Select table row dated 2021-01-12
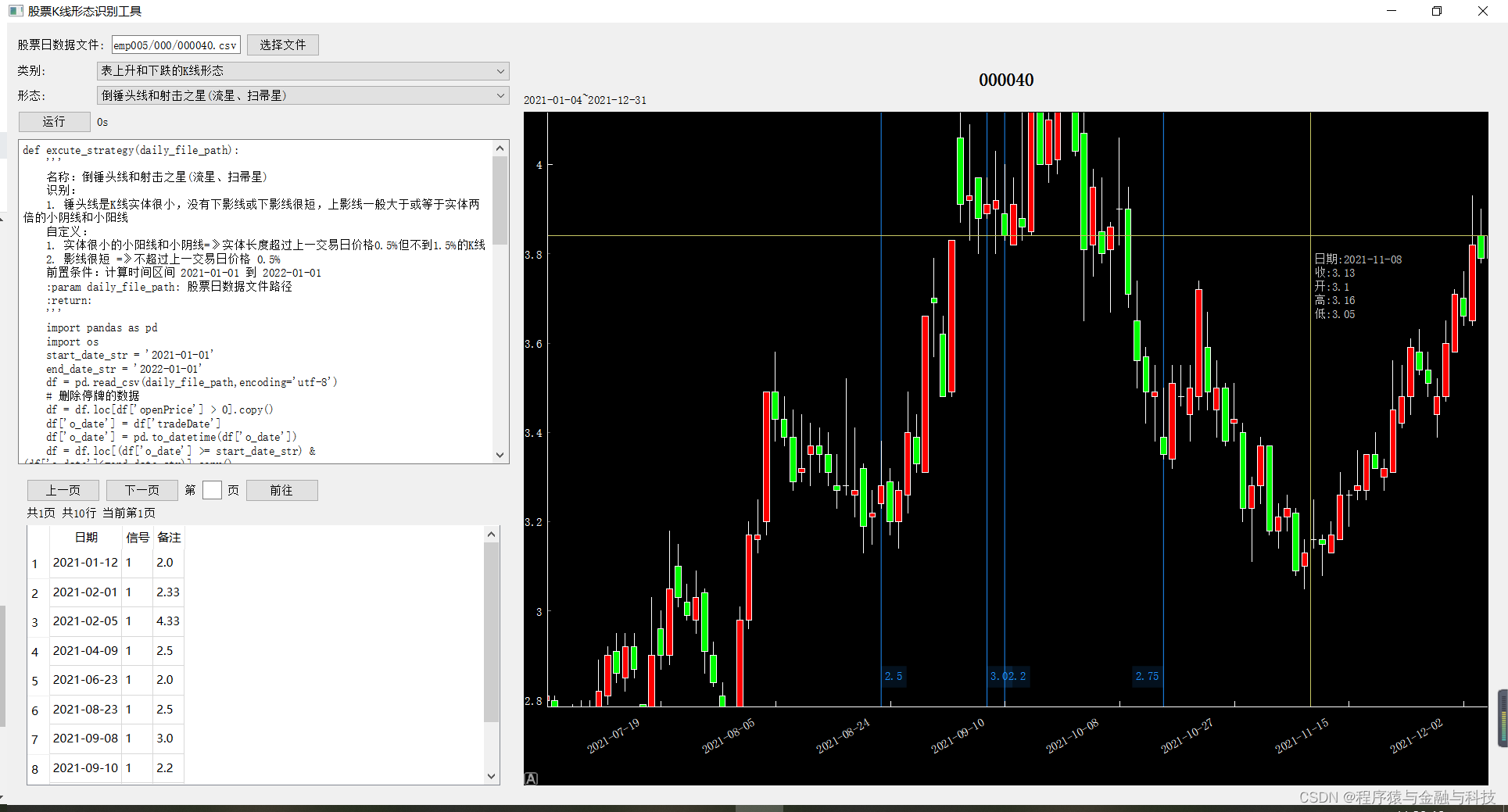 click(106, 563)
